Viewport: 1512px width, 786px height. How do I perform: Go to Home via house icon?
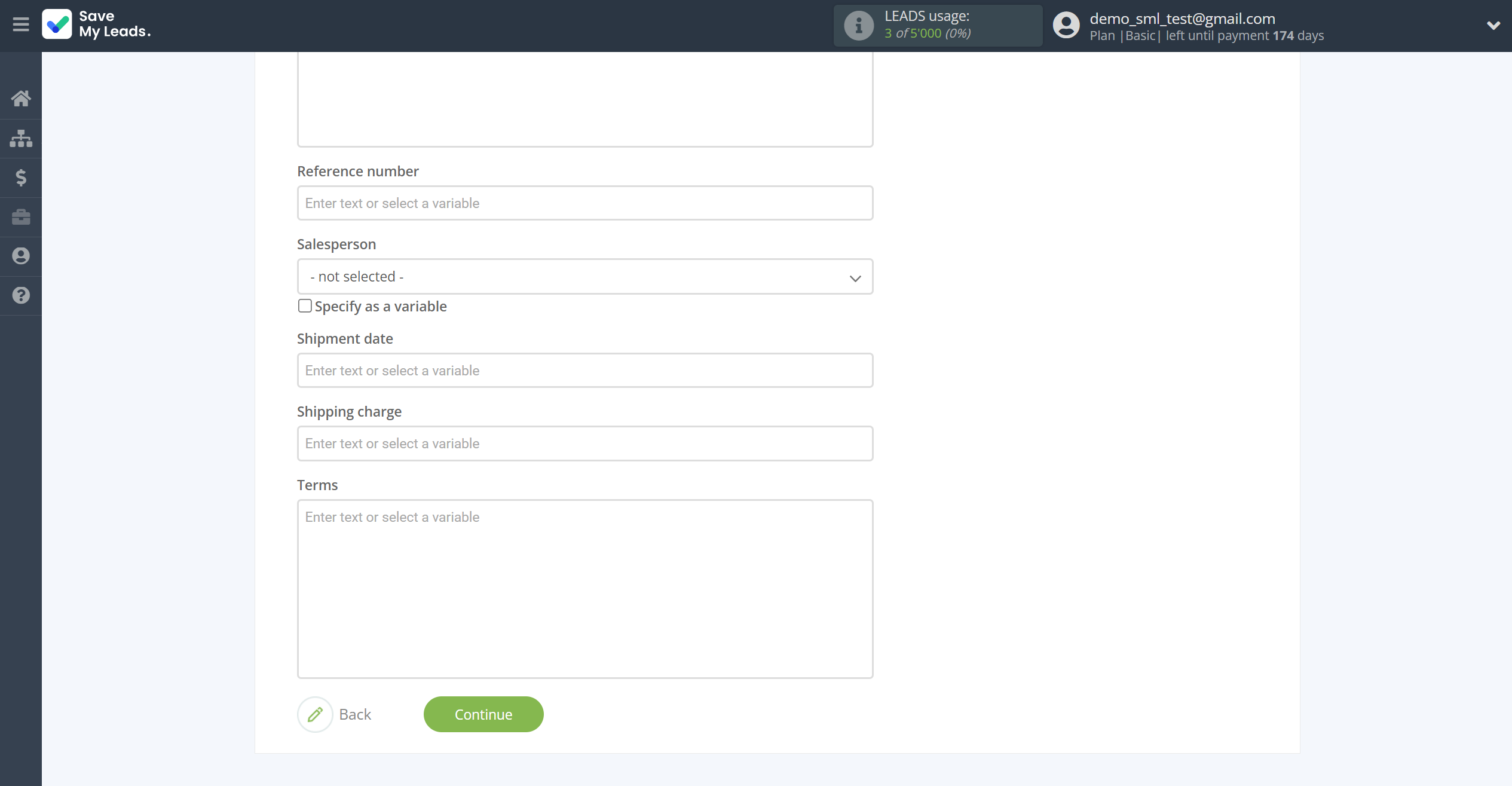pos(21,98)
